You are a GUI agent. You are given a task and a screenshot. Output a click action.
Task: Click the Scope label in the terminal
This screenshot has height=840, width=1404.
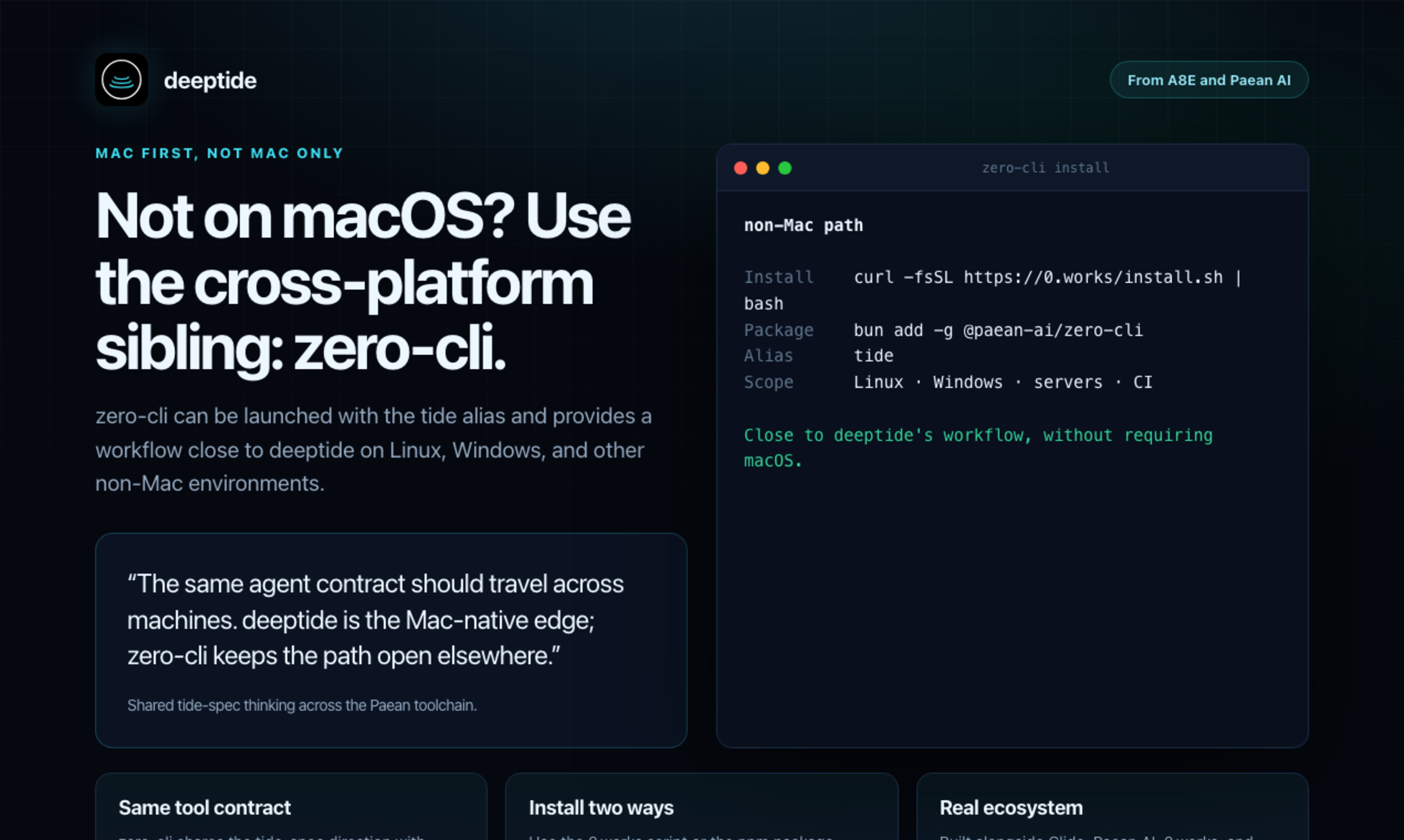pyautogui.click(x=768, y=382)
